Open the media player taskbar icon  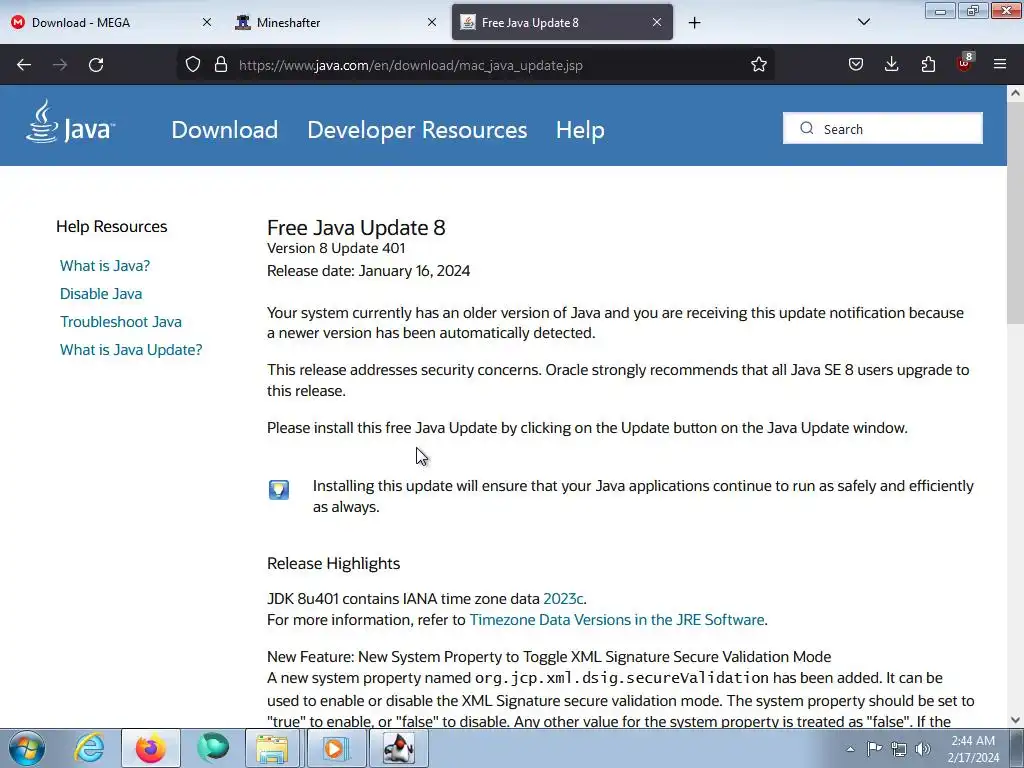335,748
